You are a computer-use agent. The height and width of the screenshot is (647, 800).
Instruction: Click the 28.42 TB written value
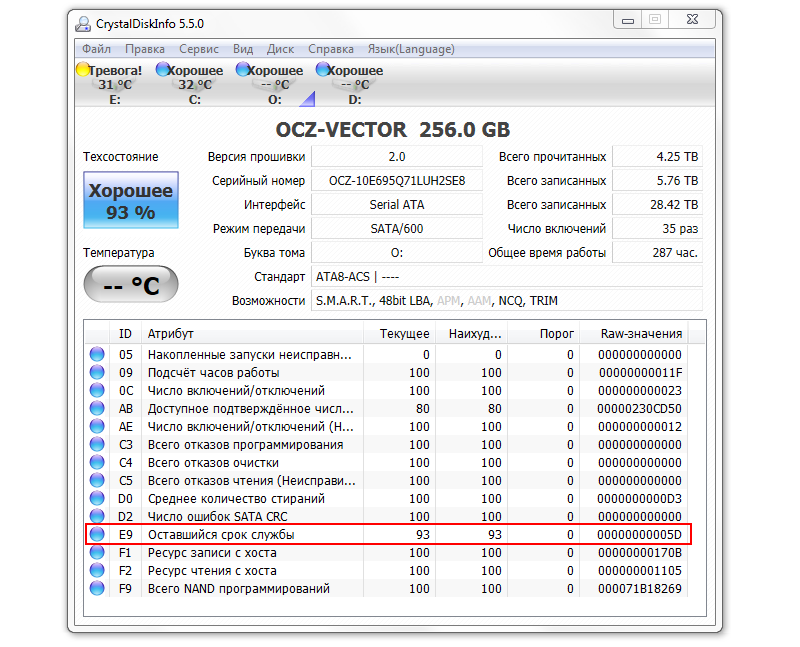tap(658, 205)
